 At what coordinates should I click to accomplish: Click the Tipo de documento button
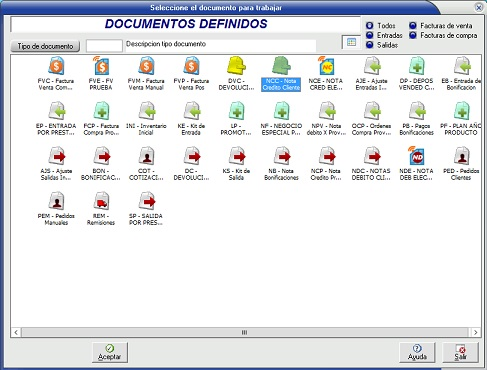45,46
